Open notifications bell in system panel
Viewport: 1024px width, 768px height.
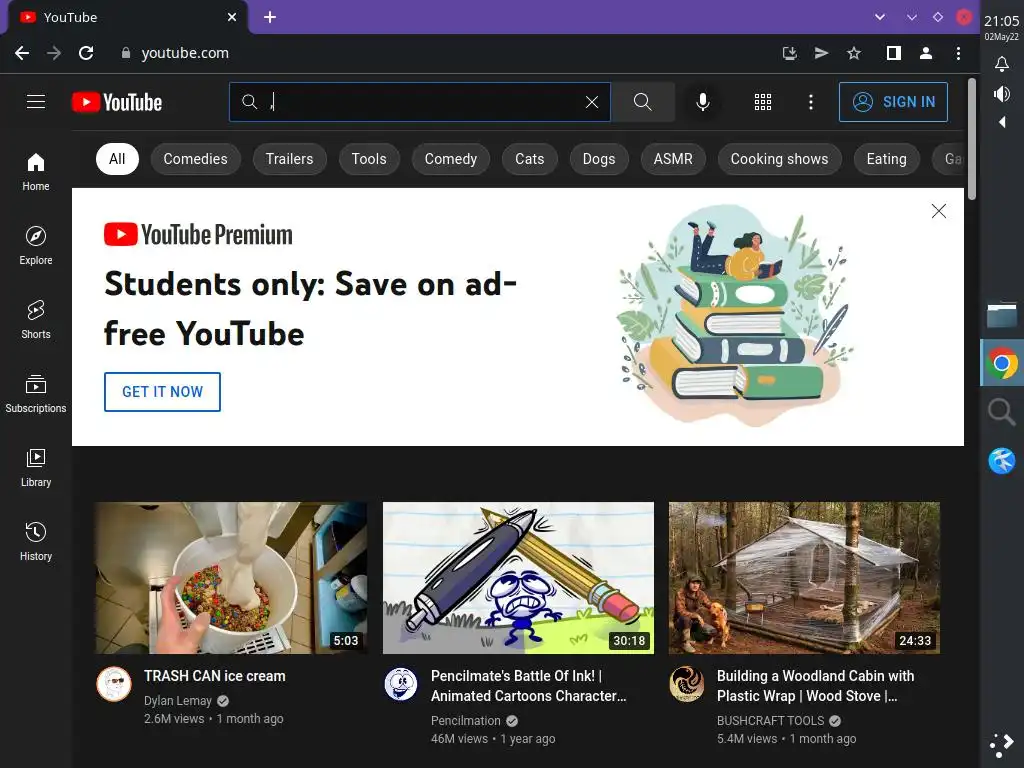1001,63
